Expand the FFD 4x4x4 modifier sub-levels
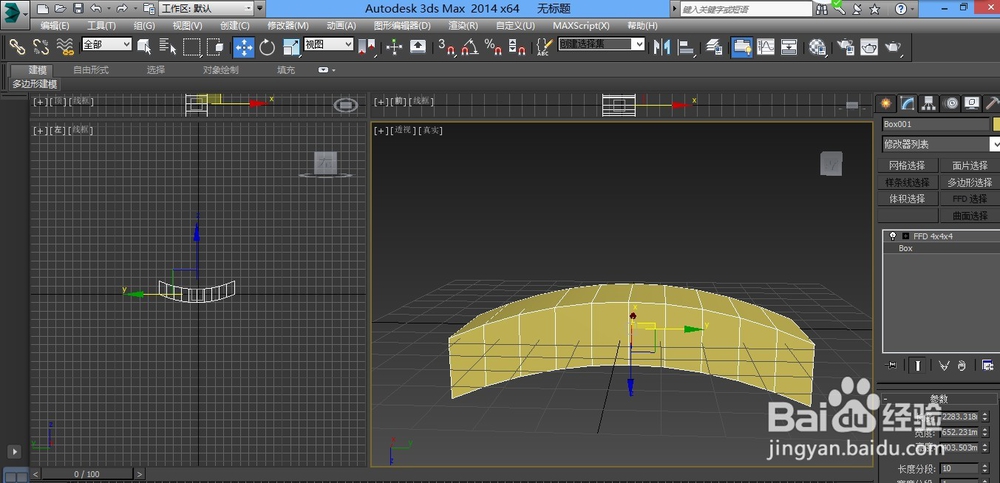 (x=906, y=236)
